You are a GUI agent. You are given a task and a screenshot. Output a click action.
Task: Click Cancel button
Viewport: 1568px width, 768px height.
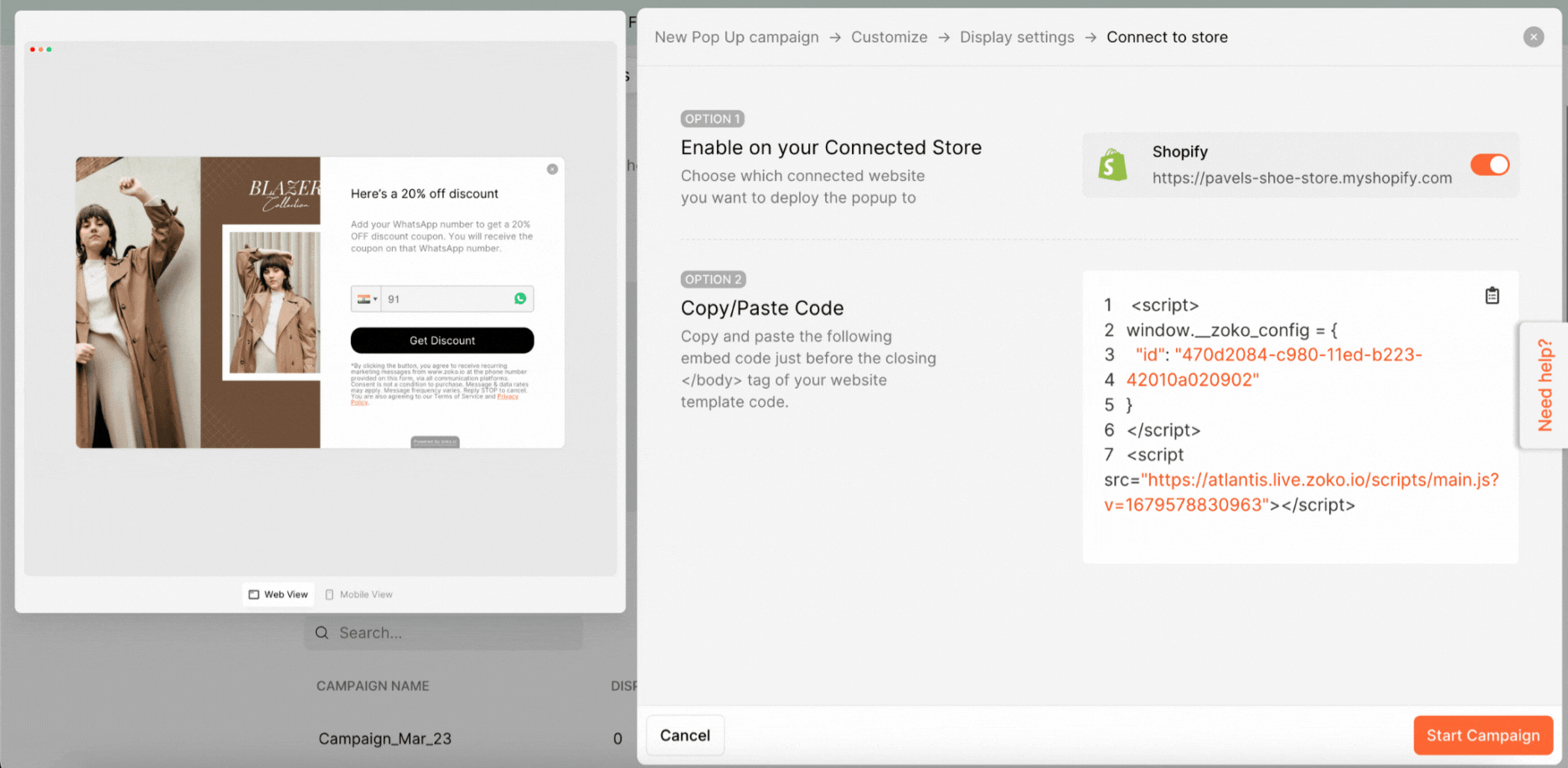685,735
